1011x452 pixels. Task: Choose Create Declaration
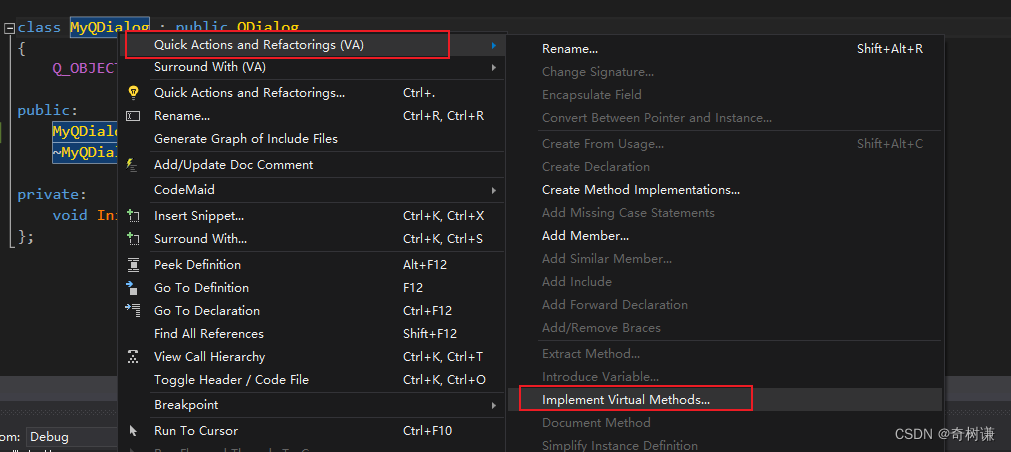click(x=725, y=166)
